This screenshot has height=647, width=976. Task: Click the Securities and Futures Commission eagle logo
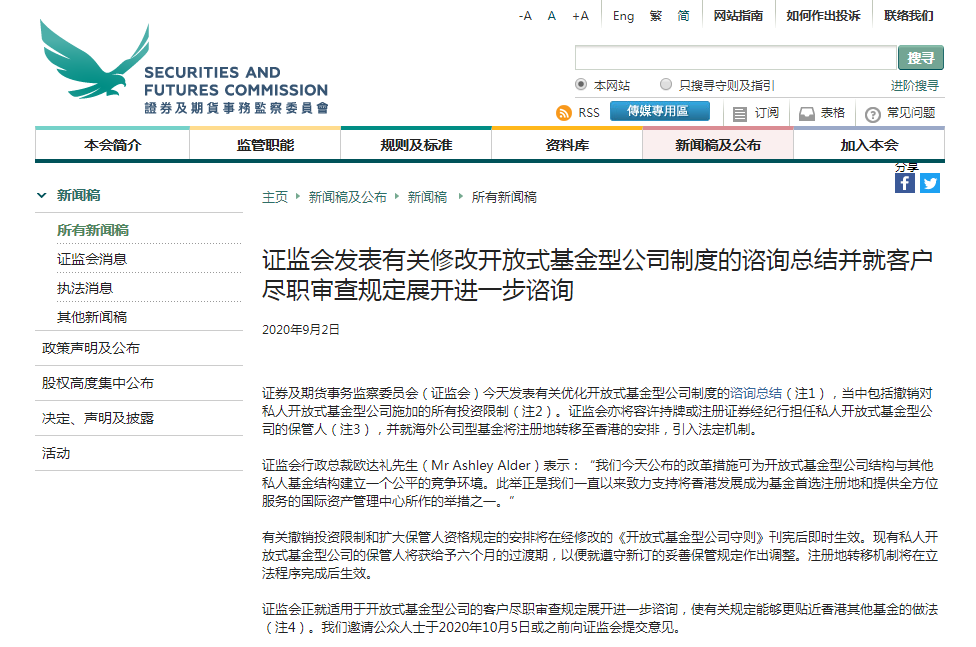(184, 67)
